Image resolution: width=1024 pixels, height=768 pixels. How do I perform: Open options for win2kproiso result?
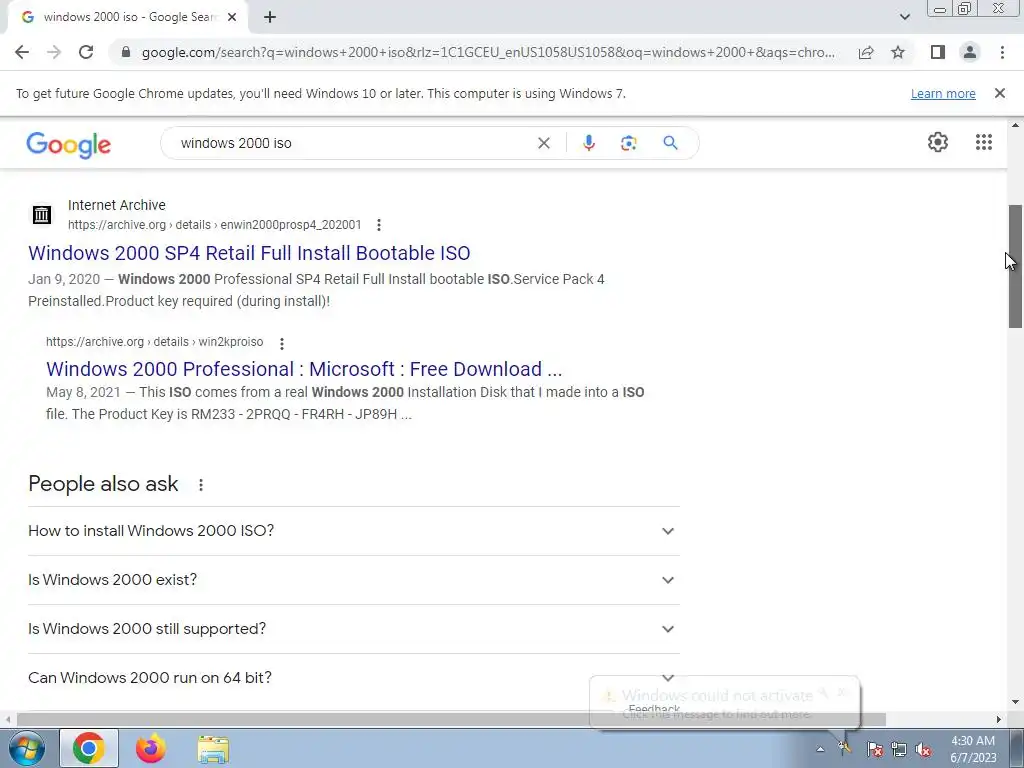click(281, 343)
